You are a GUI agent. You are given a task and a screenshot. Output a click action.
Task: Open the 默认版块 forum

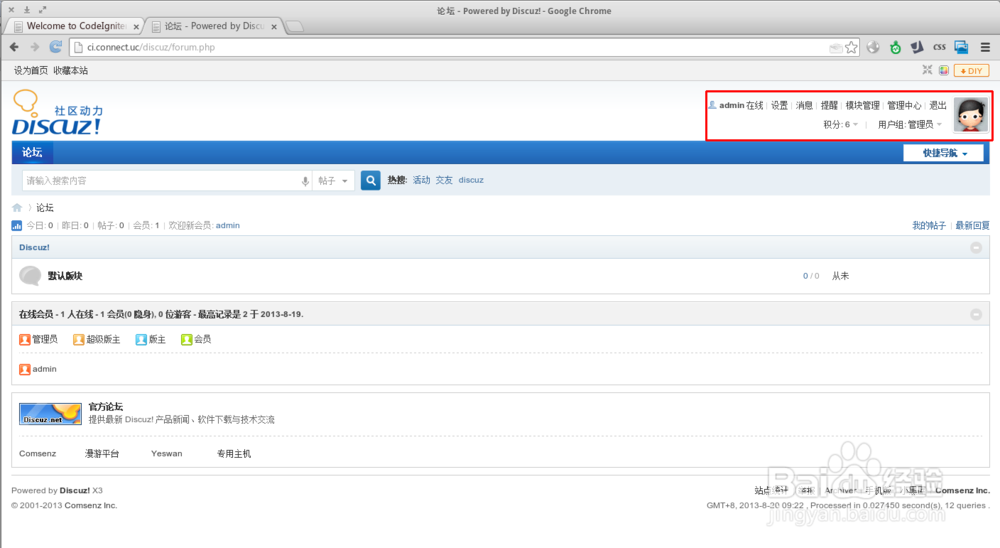point(65,276)
